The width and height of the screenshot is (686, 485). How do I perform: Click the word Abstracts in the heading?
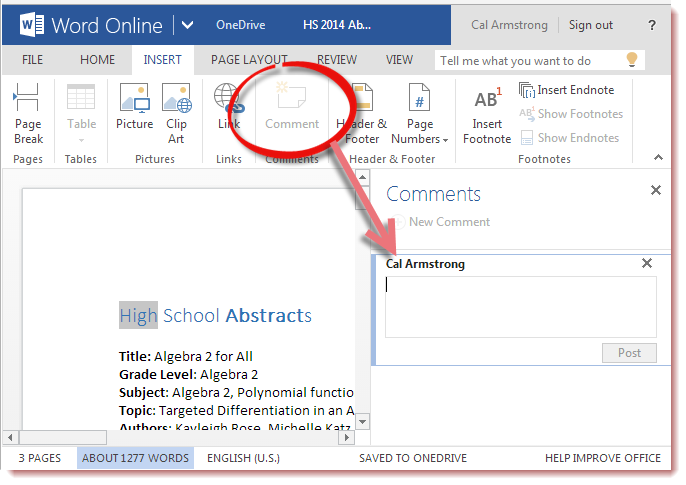pyautogui.click(x=269, y=315)
